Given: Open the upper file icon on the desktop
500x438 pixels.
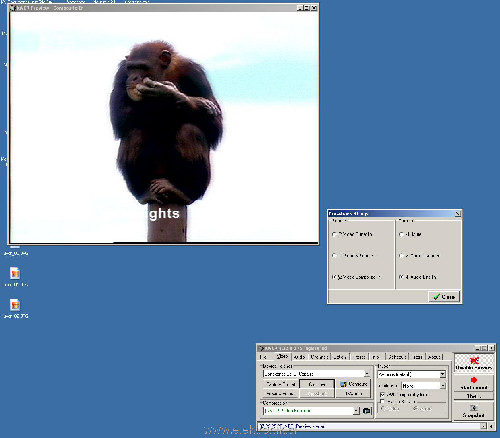Looking at the screenshot, I should (x=15, y=273).
